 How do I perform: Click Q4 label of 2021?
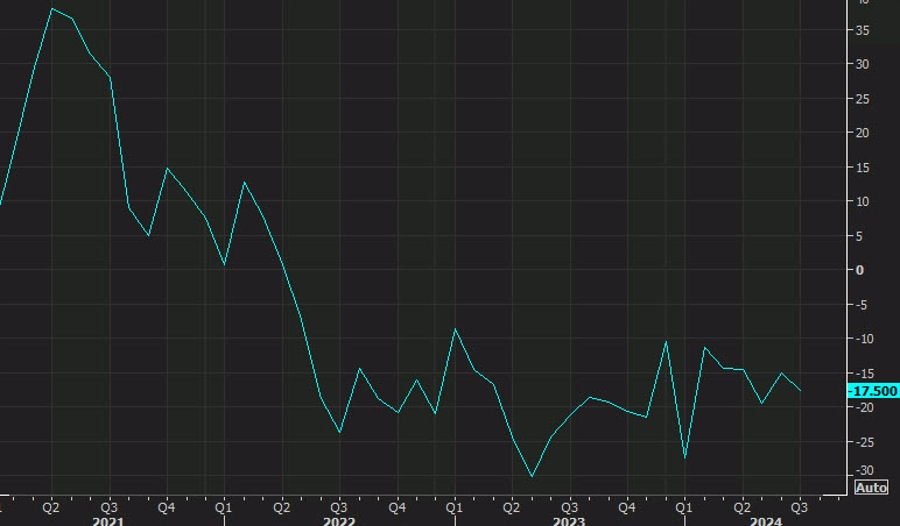tap(166, 508)
